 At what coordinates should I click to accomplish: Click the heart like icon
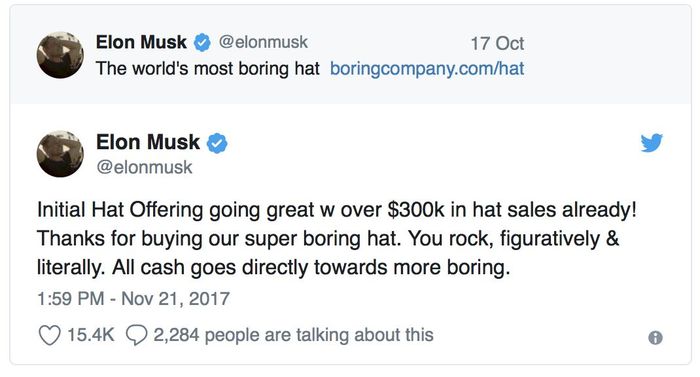[x=49, y=335]
